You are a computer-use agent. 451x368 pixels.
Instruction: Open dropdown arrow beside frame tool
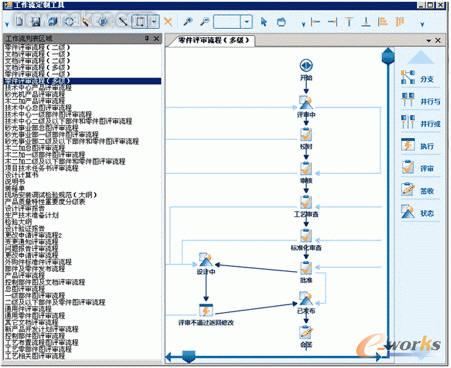click(x=154, y=22)
